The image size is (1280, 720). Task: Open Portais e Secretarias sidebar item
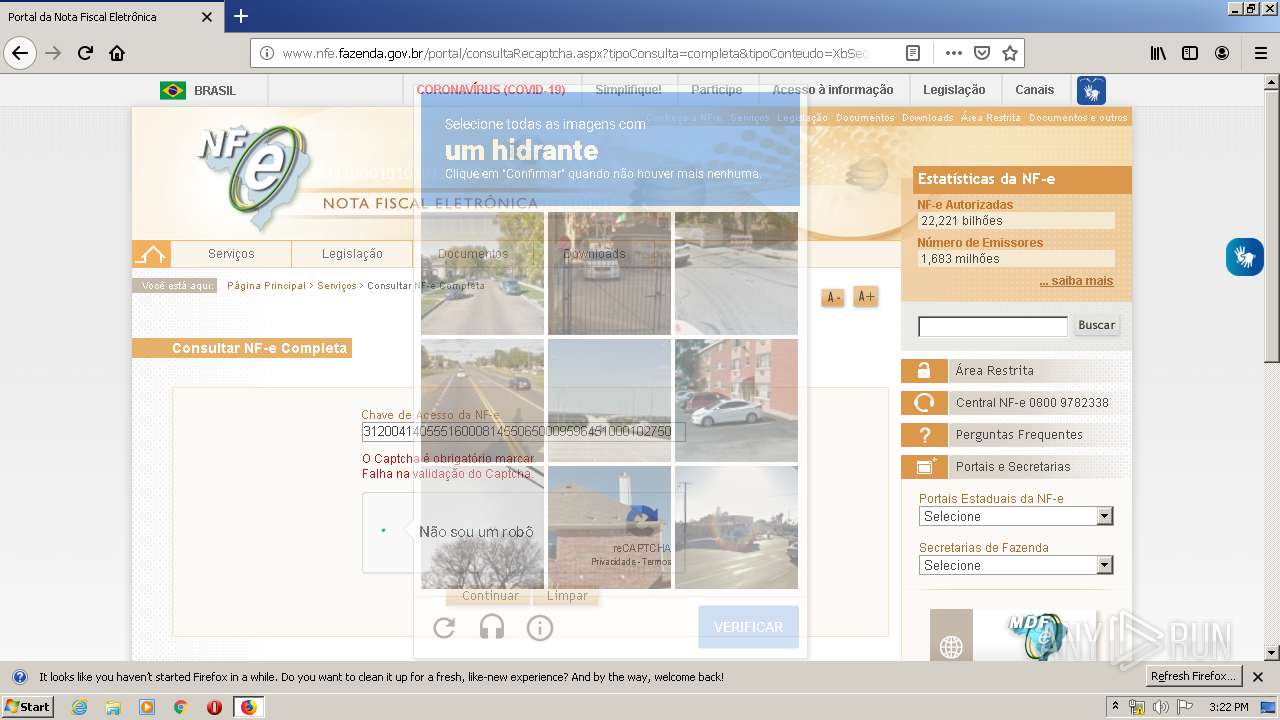(1015, 467)
